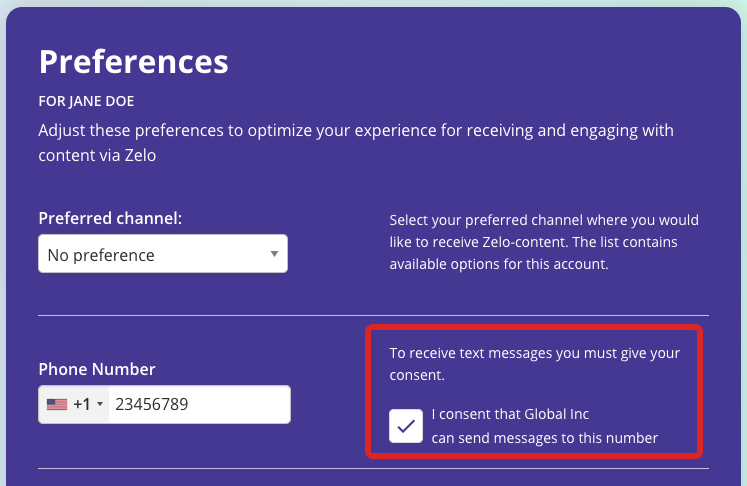Focus the phone number field showing 23456789
747x486 pixels.
tap(200, 405)
